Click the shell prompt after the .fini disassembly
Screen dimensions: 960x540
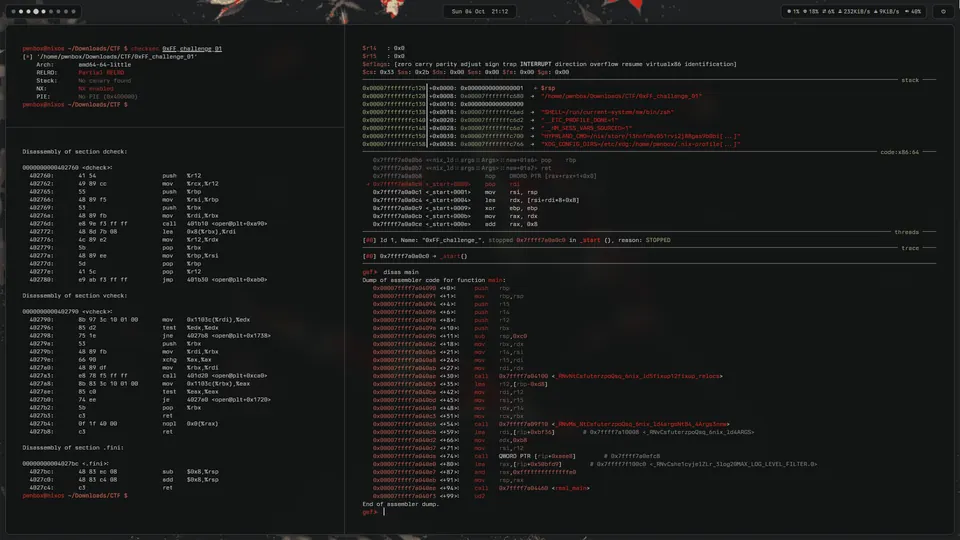pyautogui.click(x=75, y=495)
